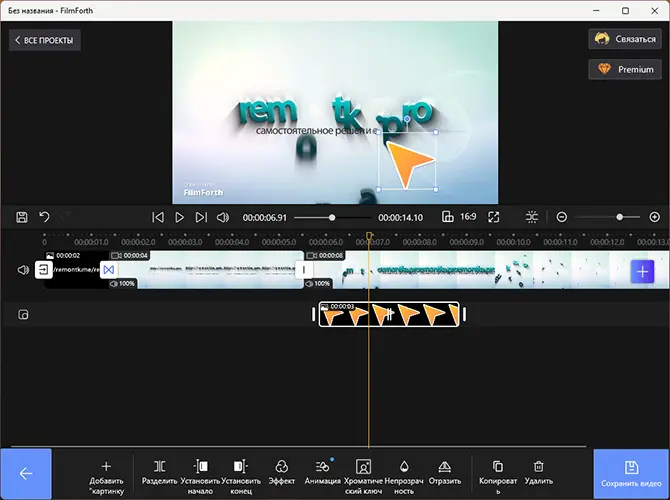The height and width of the screenshot is (500, 670).
Task: Zoom in the timeline with plus icon
Action: coord(654,217)
